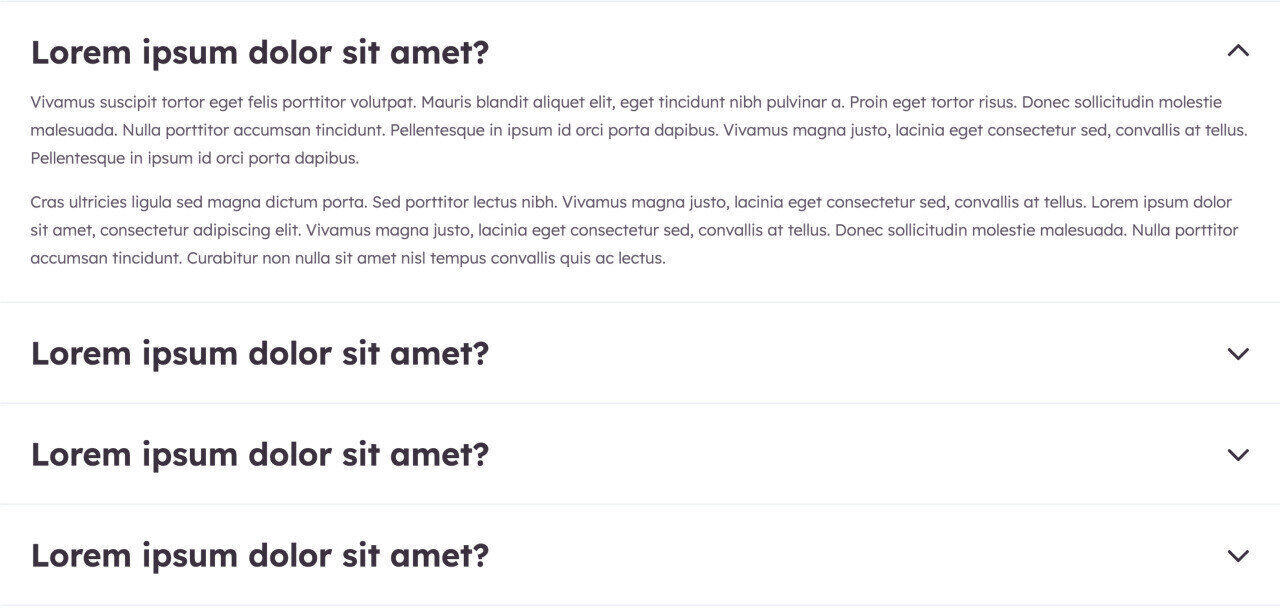Collapse the open answer using the up chevron
Image resolution: width=1281 pixels, height=611 pixels.
tap(1238, 51)
